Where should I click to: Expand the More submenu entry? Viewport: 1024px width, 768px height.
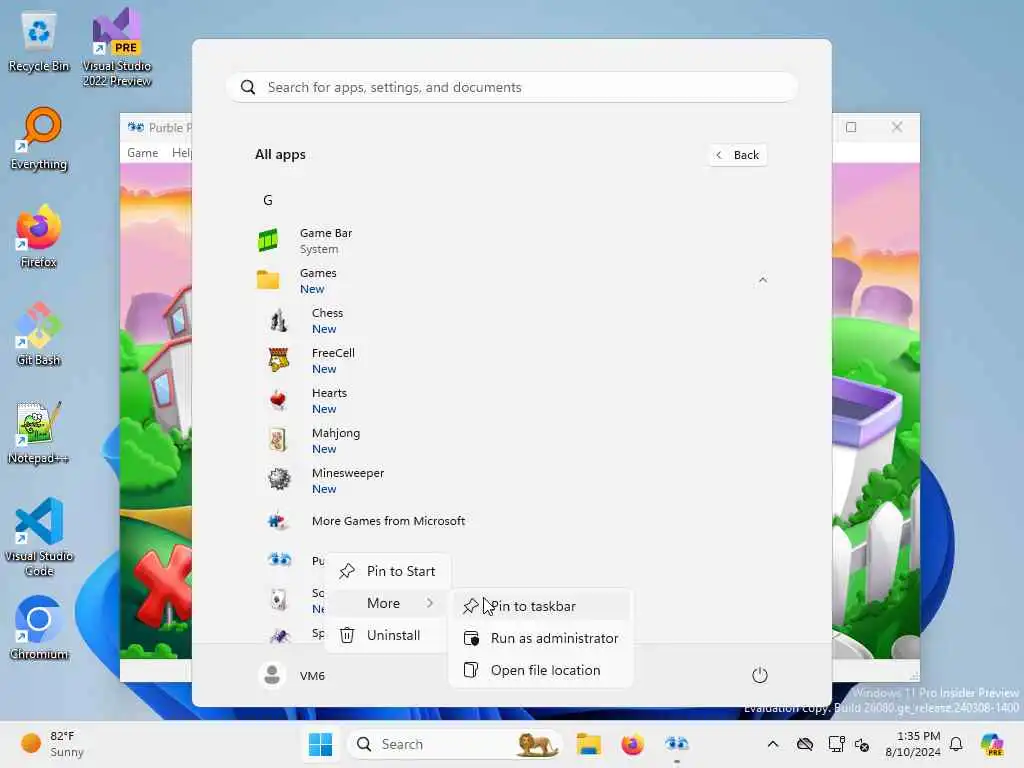point(388,603)
